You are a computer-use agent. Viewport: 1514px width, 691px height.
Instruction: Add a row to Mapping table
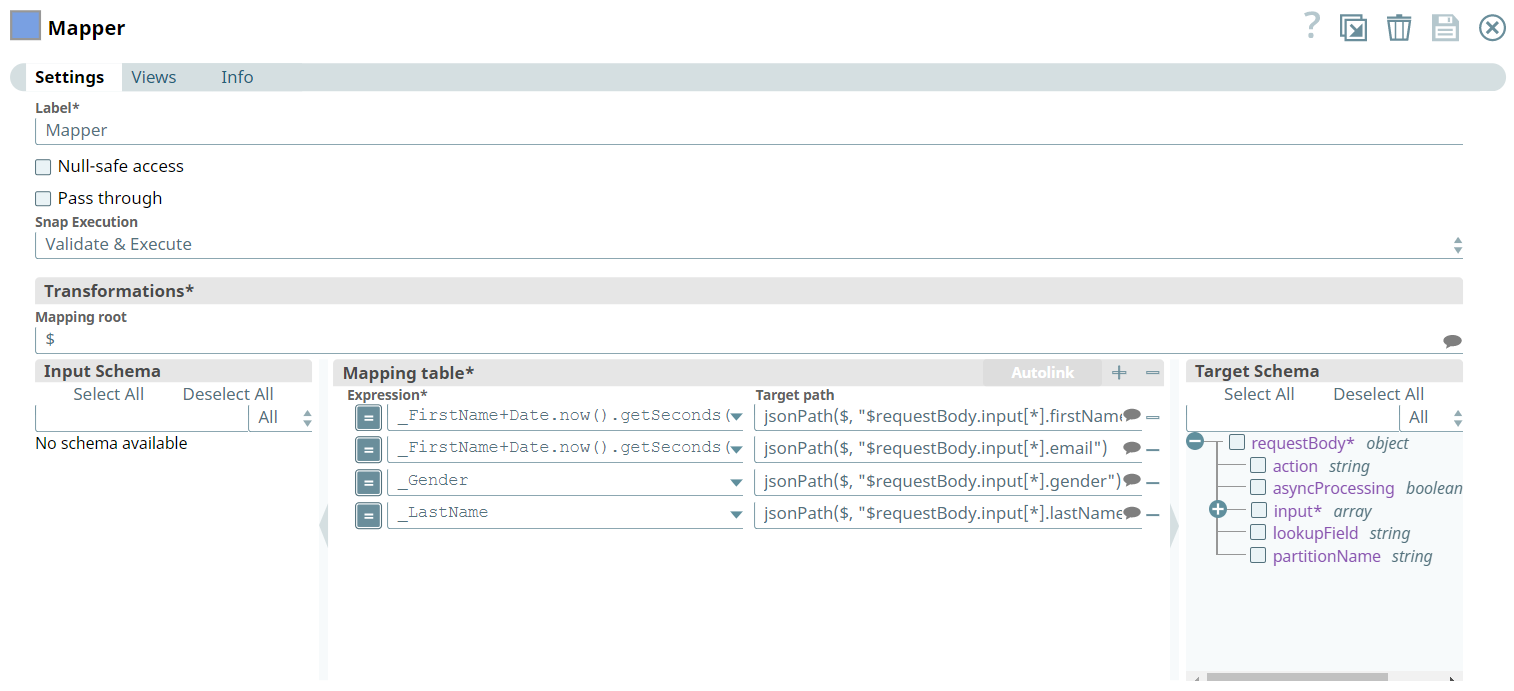[1119, 373]
